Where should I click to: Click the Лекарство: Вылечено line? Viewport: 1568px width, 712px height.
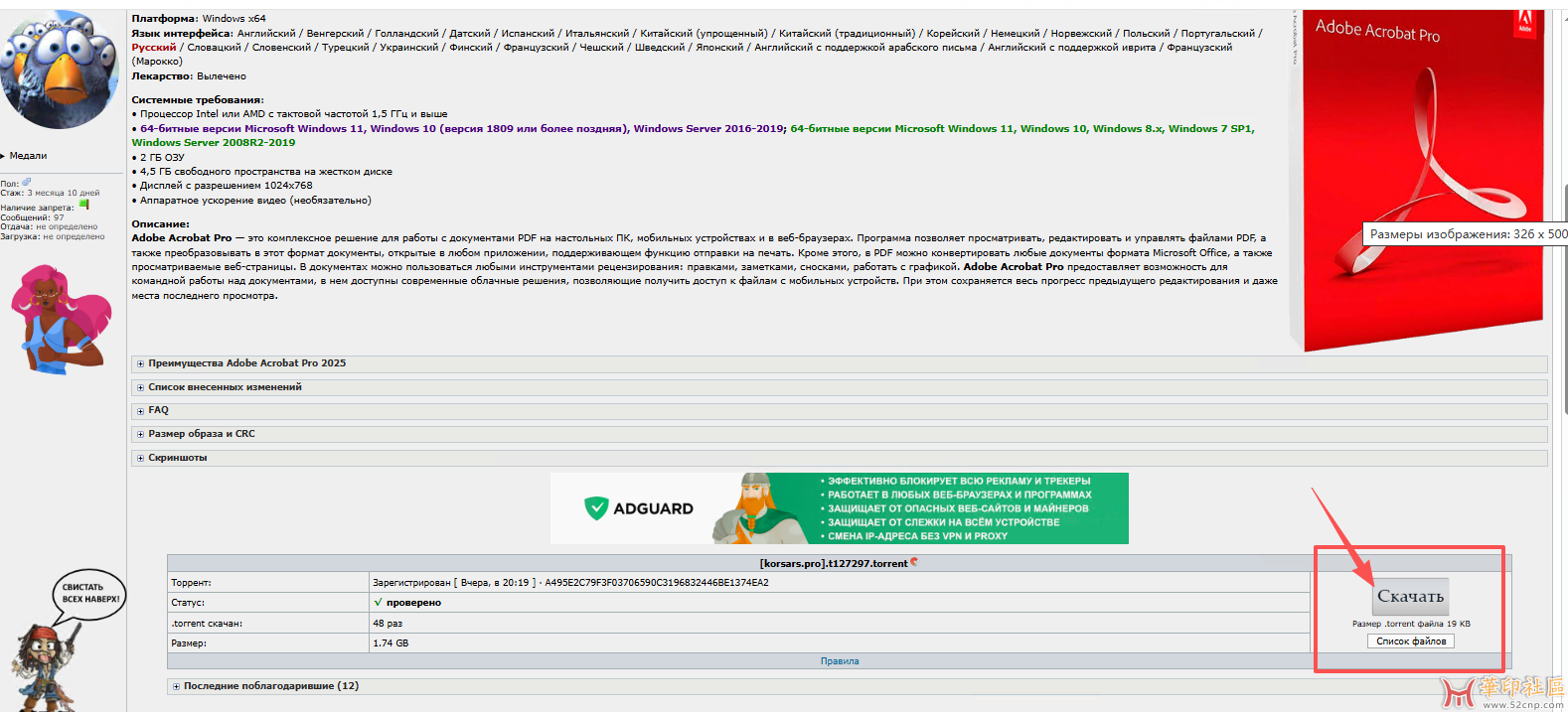point(189,76)
